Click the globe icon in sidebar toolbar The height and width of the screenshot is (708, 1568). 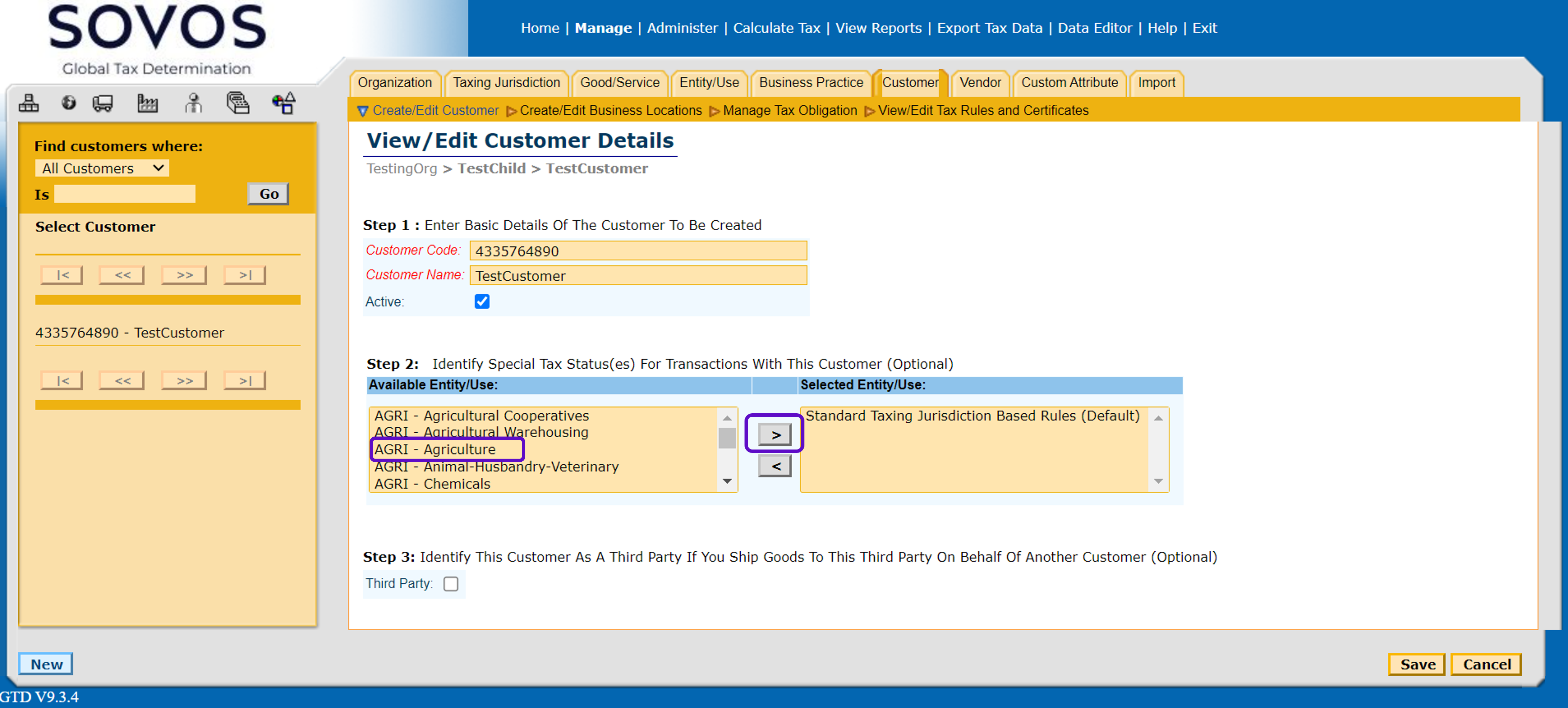68,103
